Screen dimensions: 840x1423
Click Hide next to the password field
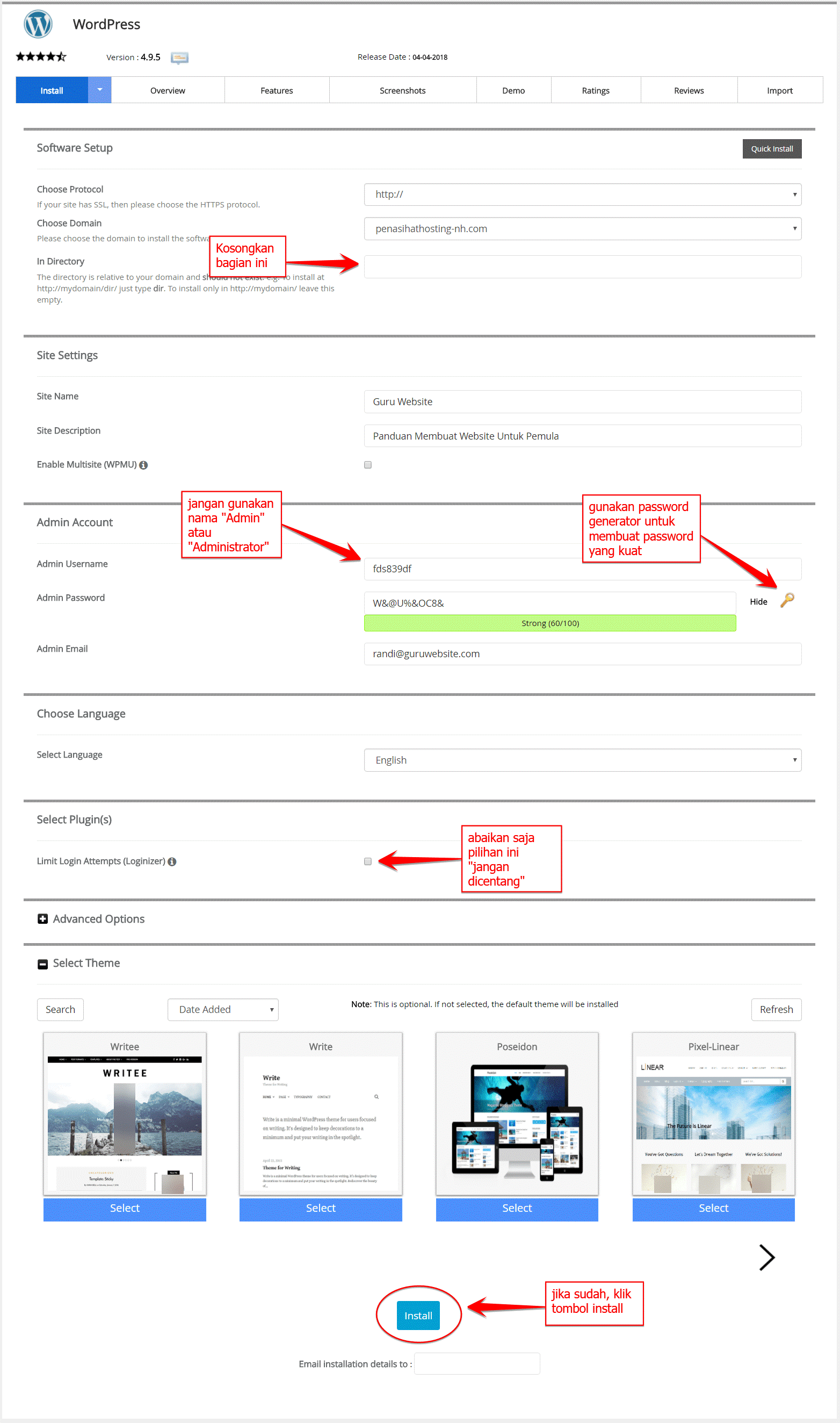[758, 602]
